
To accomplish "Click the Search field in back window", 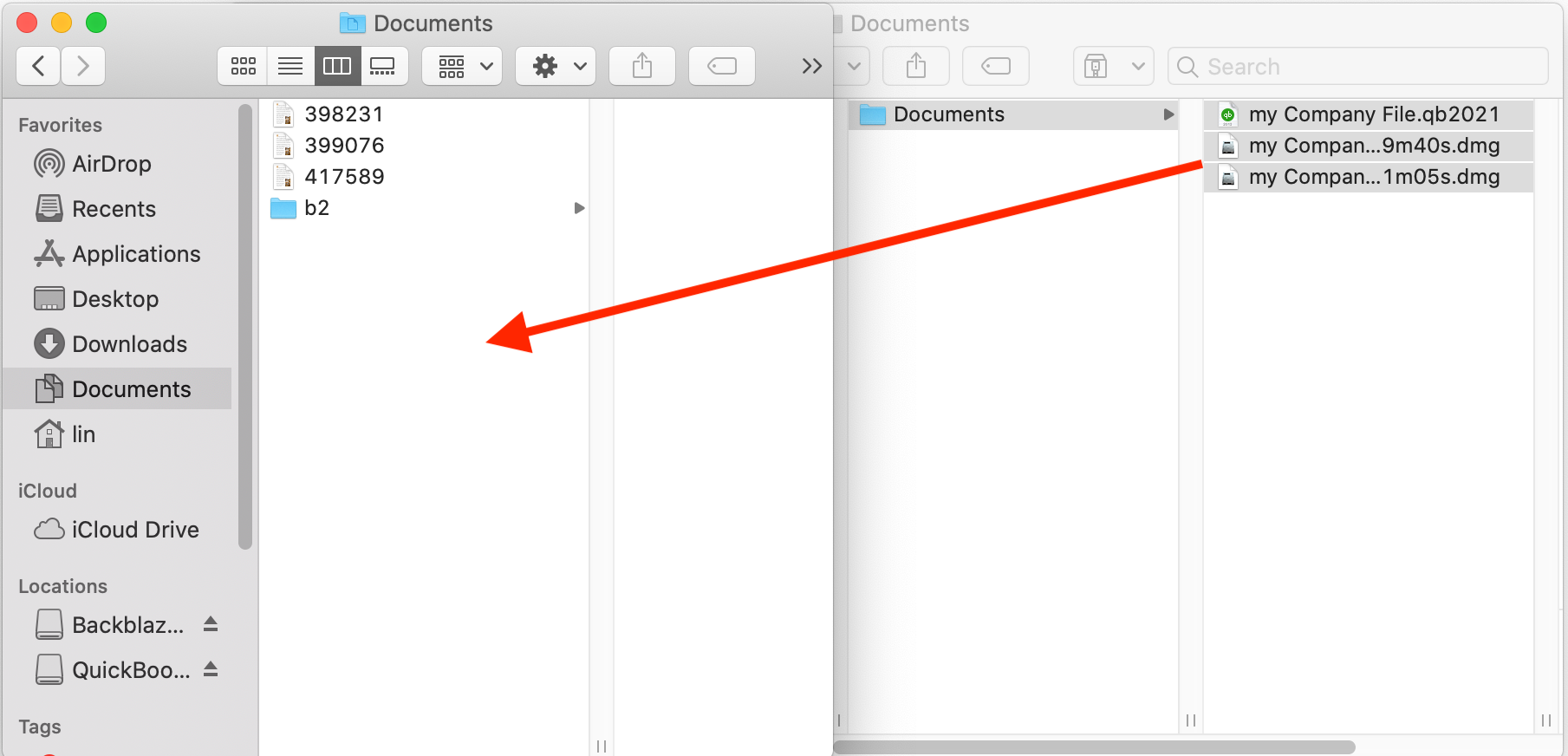I will 1358,66.
